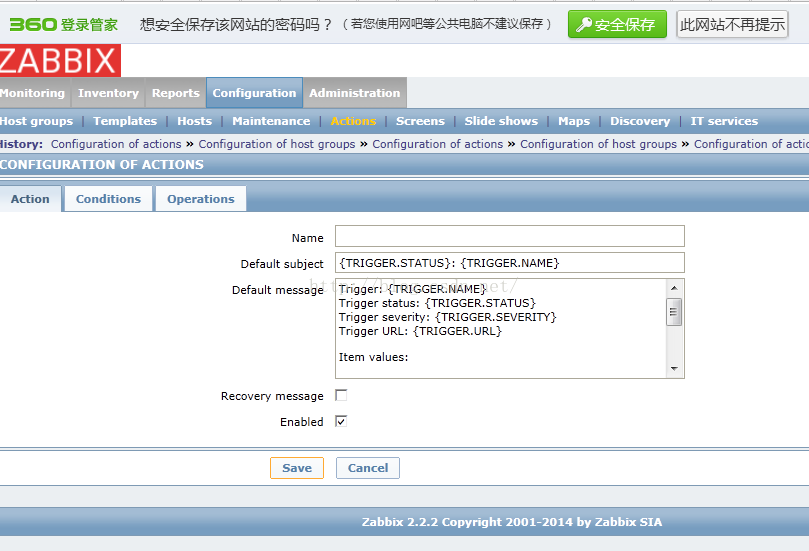Click first history link Configuration of host groups
Screen dimensions: 809x551
click(x=277, y=144)
